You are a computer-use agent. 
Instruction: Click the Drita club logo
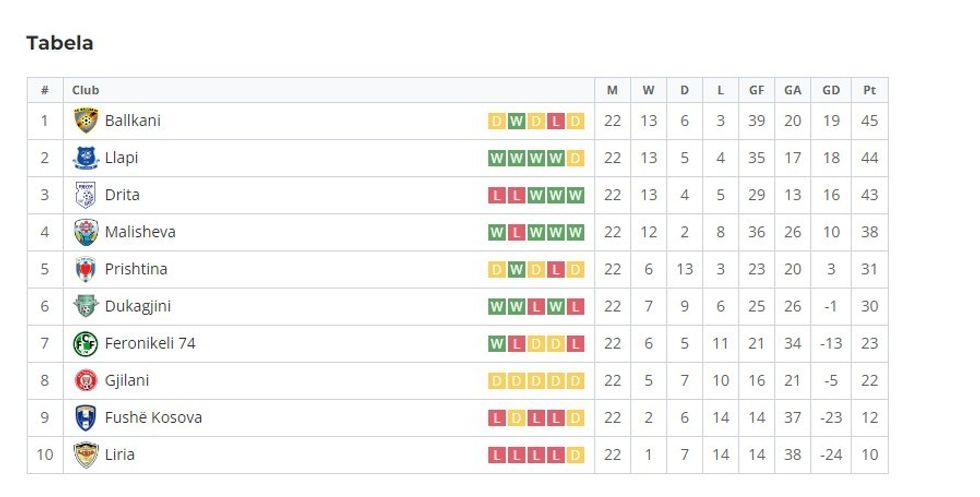click(x=86, y=195)
